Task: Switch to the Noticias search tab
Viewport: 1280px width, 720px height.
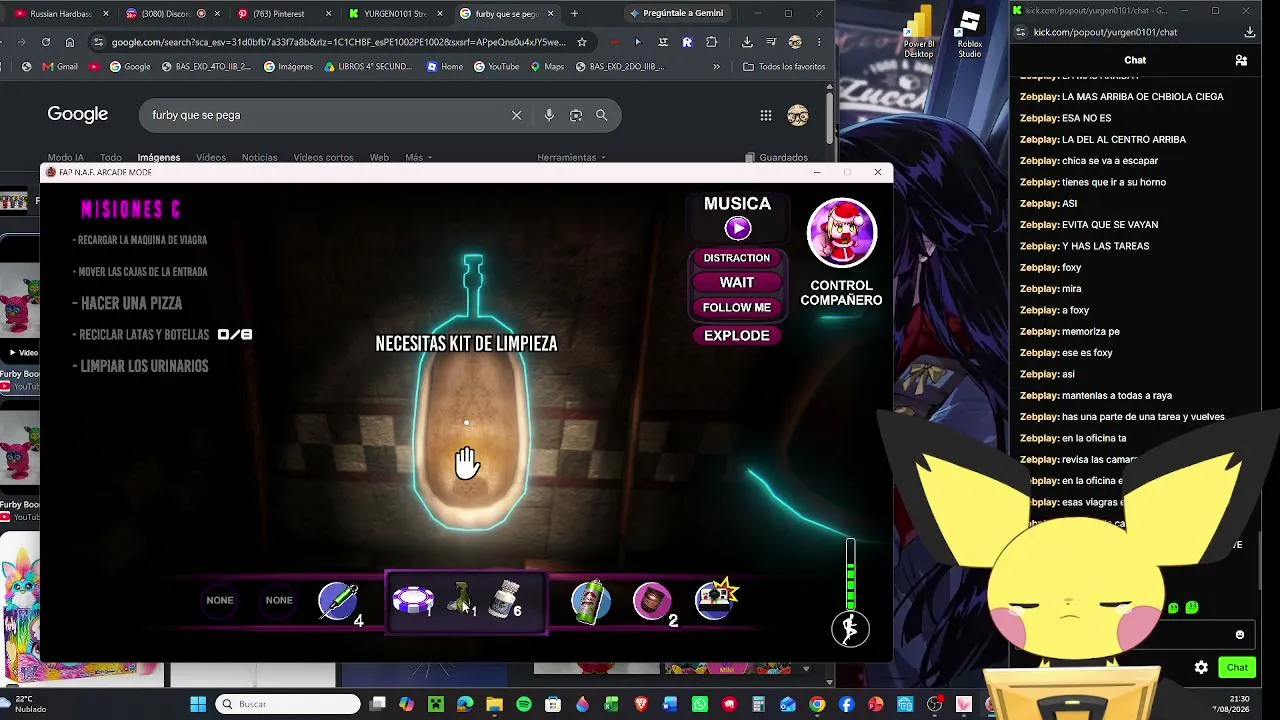Action: (260, 158)
